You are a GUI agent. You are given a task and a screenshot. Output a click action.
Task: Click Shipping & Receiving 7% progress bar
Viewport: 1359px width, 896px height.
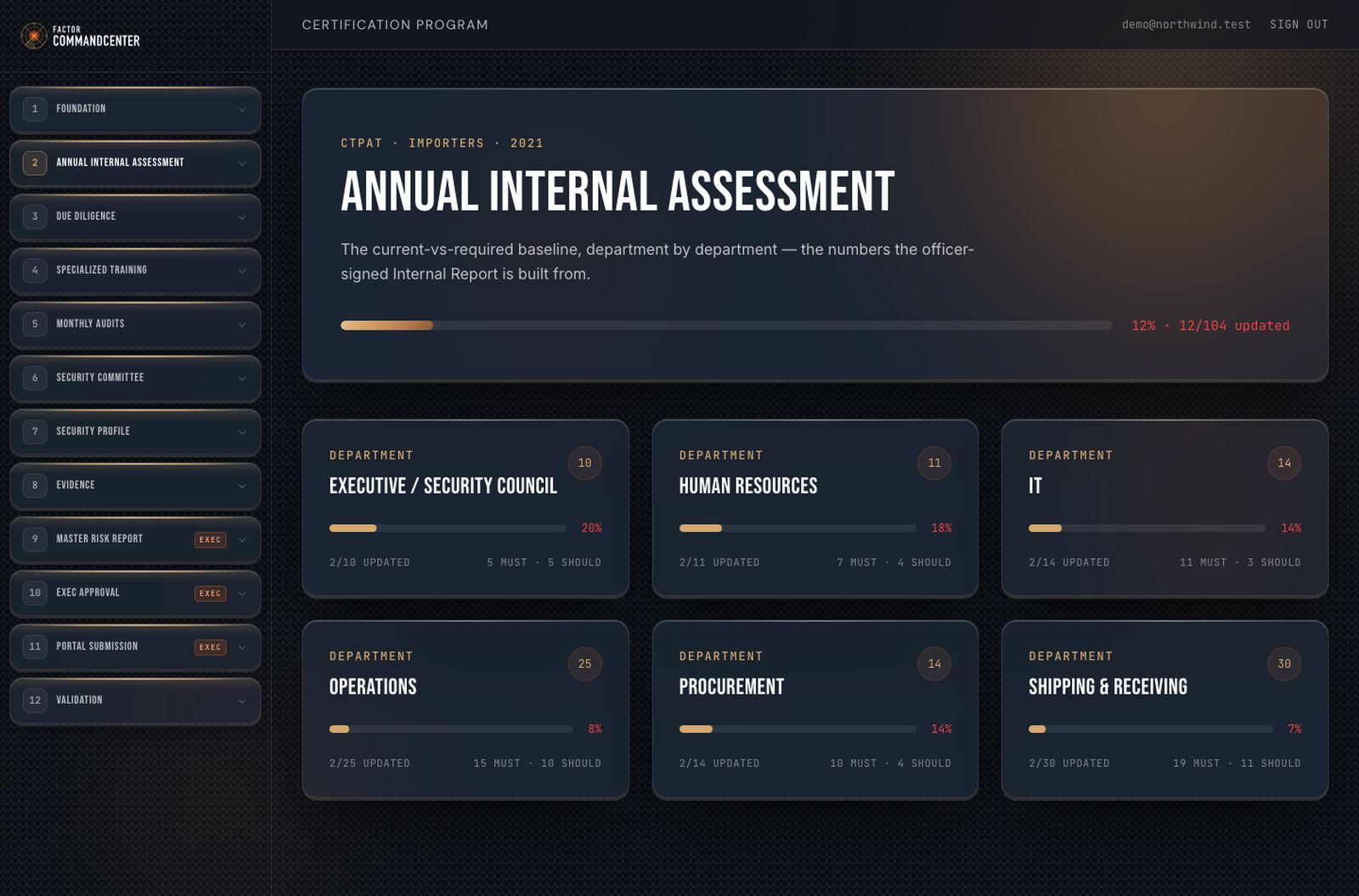click(1150, 730)
